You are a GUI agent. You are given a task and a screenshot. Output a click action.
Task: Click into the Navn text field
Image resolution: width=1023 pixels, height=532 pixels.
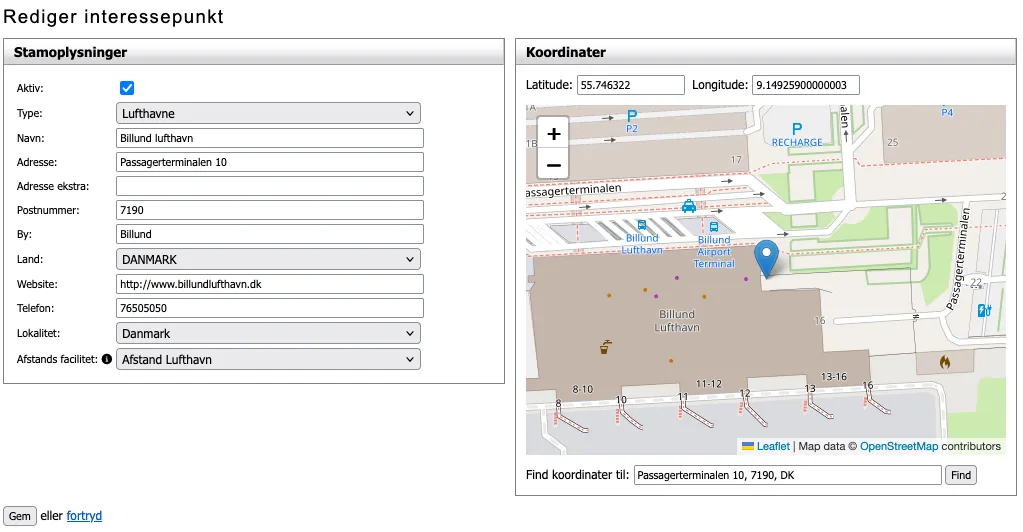270,138
